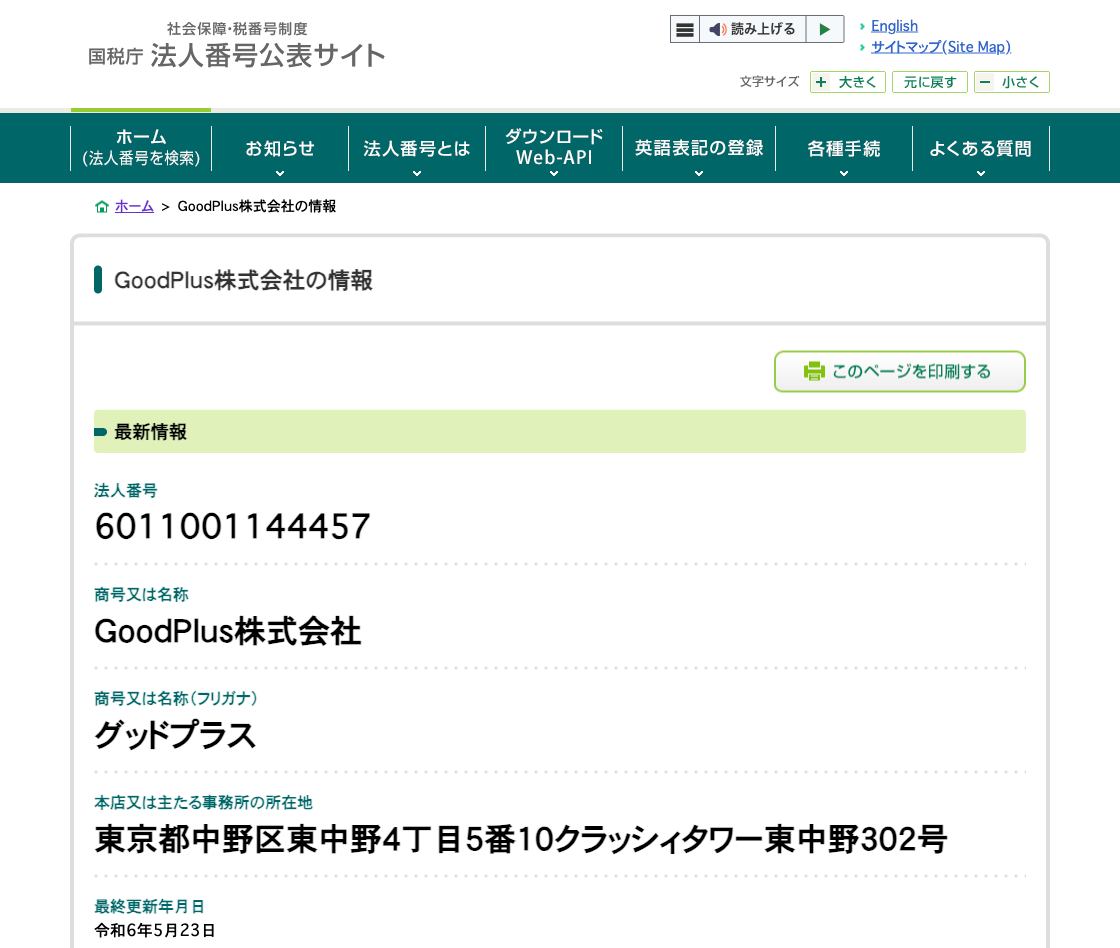This screenshot has width=1120, height=948.
Task: Select the corporate number 6011001144457
Action: pos(232,527)
